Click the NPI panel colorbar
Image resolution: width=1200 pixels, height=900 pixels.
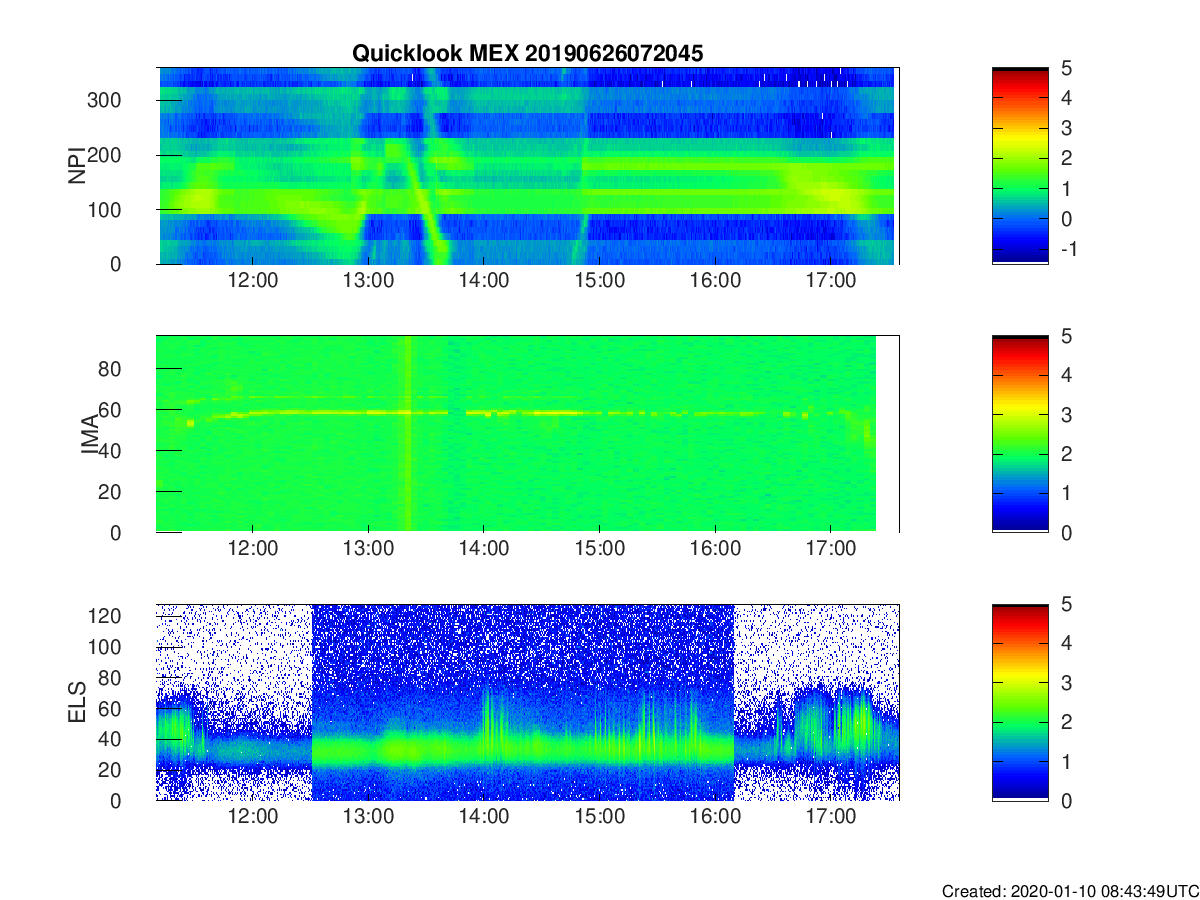click(1020, 166)
